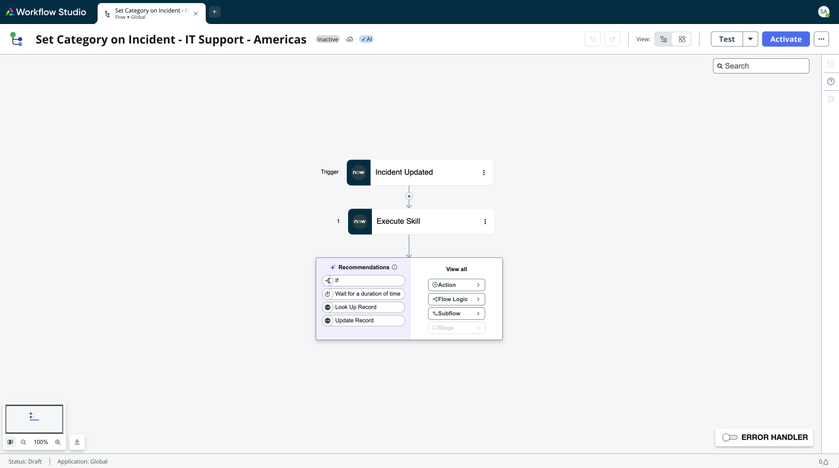Switch to grid card view

[x=682, y=39]
